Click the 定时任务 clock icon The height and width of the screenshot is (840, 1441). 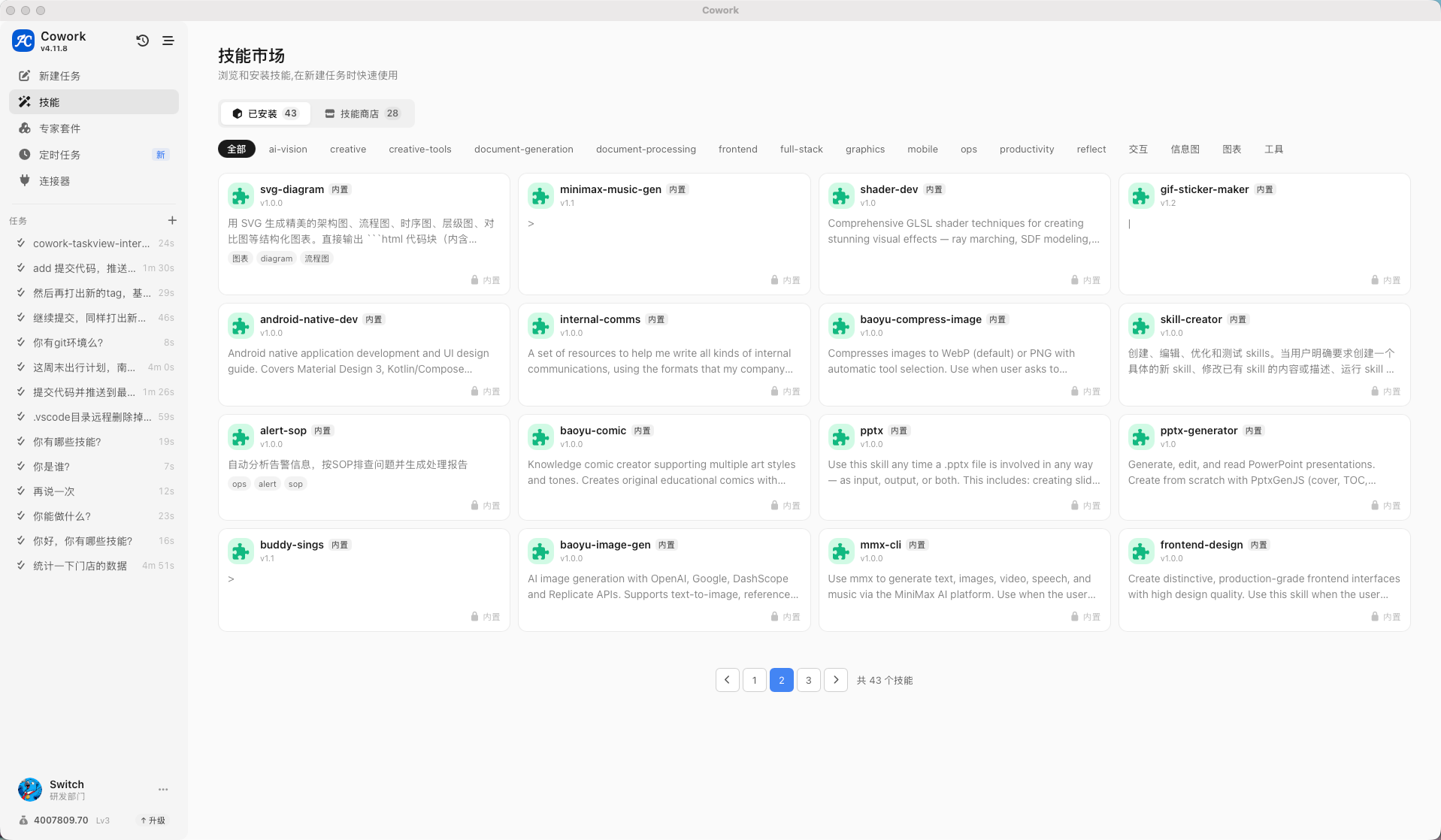coord(25,155)
